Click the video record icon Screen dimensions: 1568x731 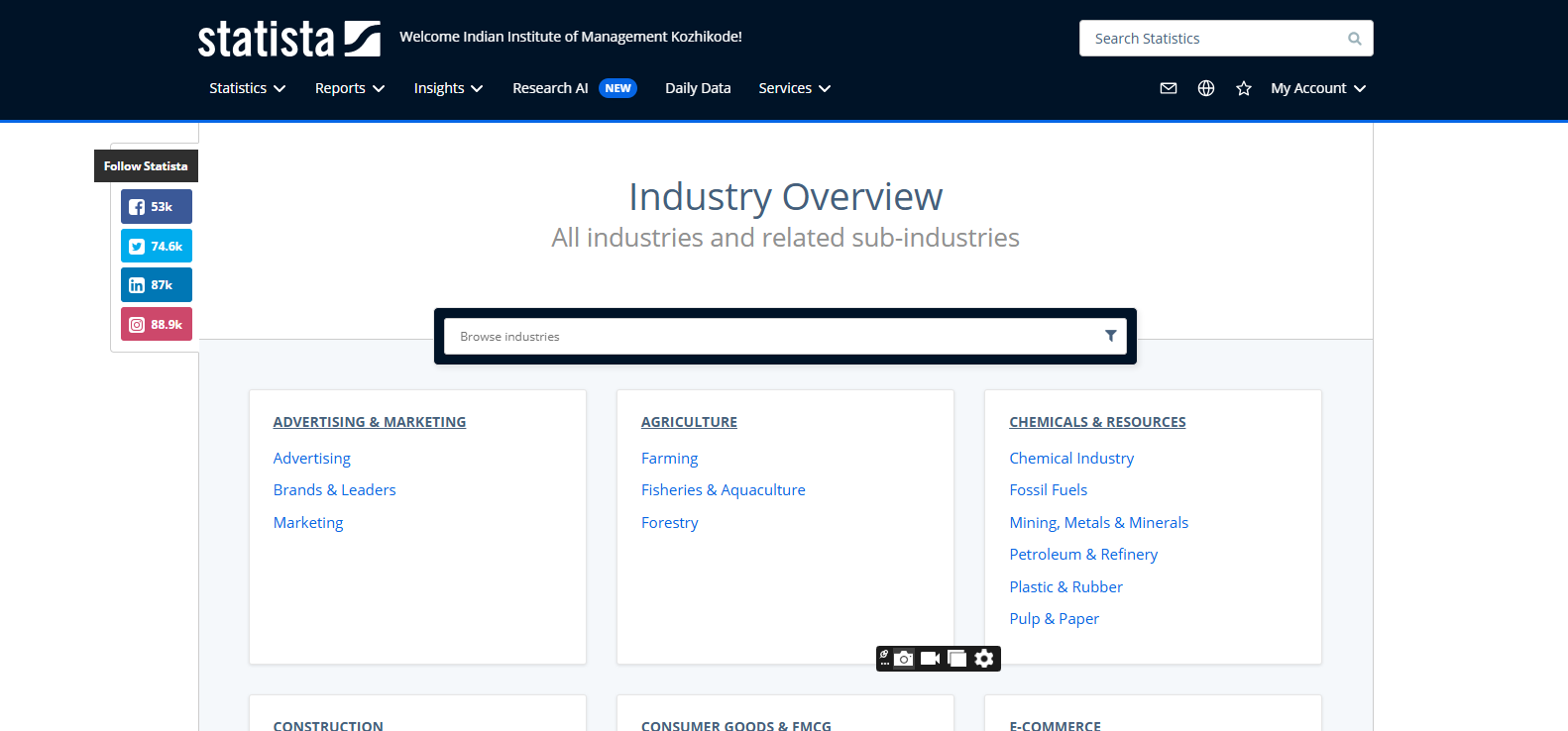pyautogui.click(x=930, y=659)
